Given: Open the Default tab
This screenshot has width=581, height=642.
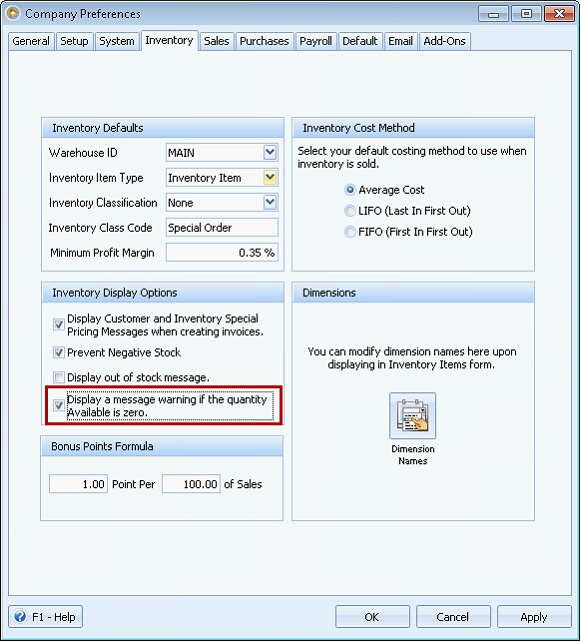Looking at the screenshot, I should point(360,41).
